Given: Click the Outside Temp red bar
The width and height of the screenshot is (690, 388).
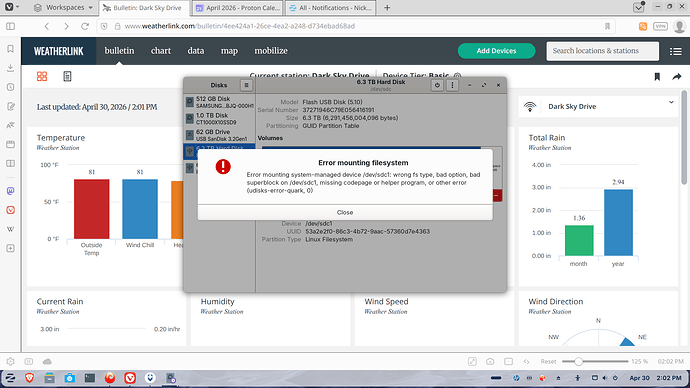Looking at the screenshot, I should [x=92, y=209].
